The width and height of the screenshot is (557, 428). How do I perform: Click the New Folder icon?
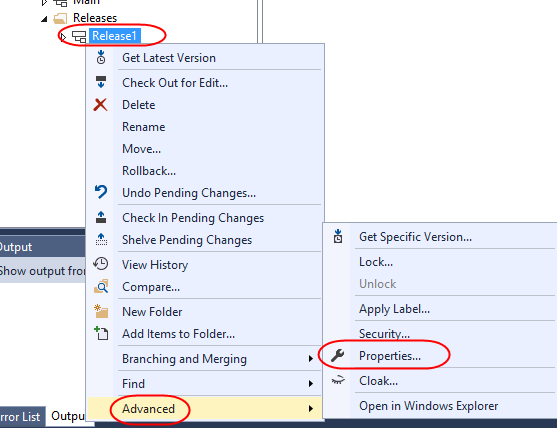point(101,311)
